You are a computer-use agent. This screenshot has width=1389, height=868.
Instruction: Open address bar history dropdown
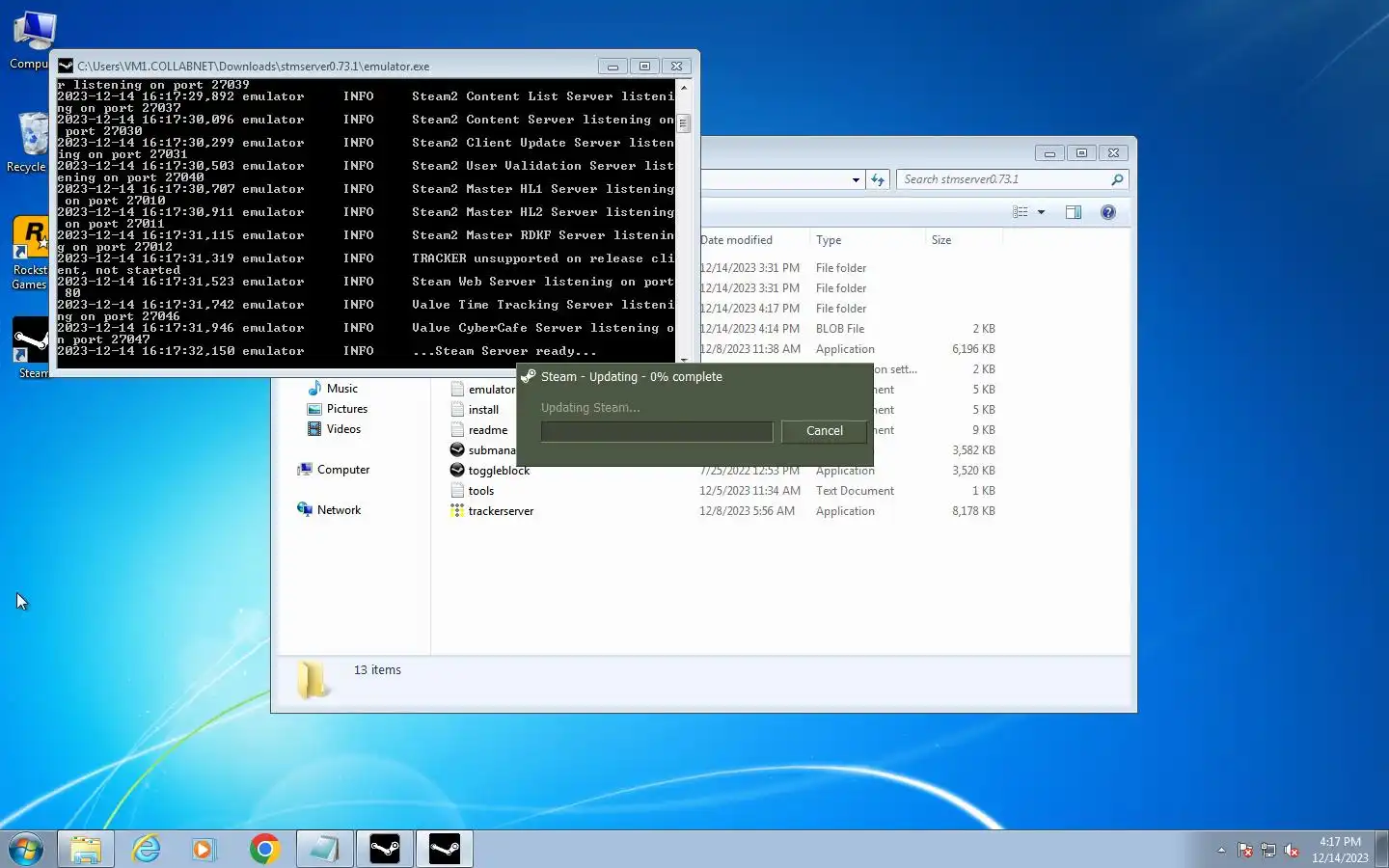(856, 179)
